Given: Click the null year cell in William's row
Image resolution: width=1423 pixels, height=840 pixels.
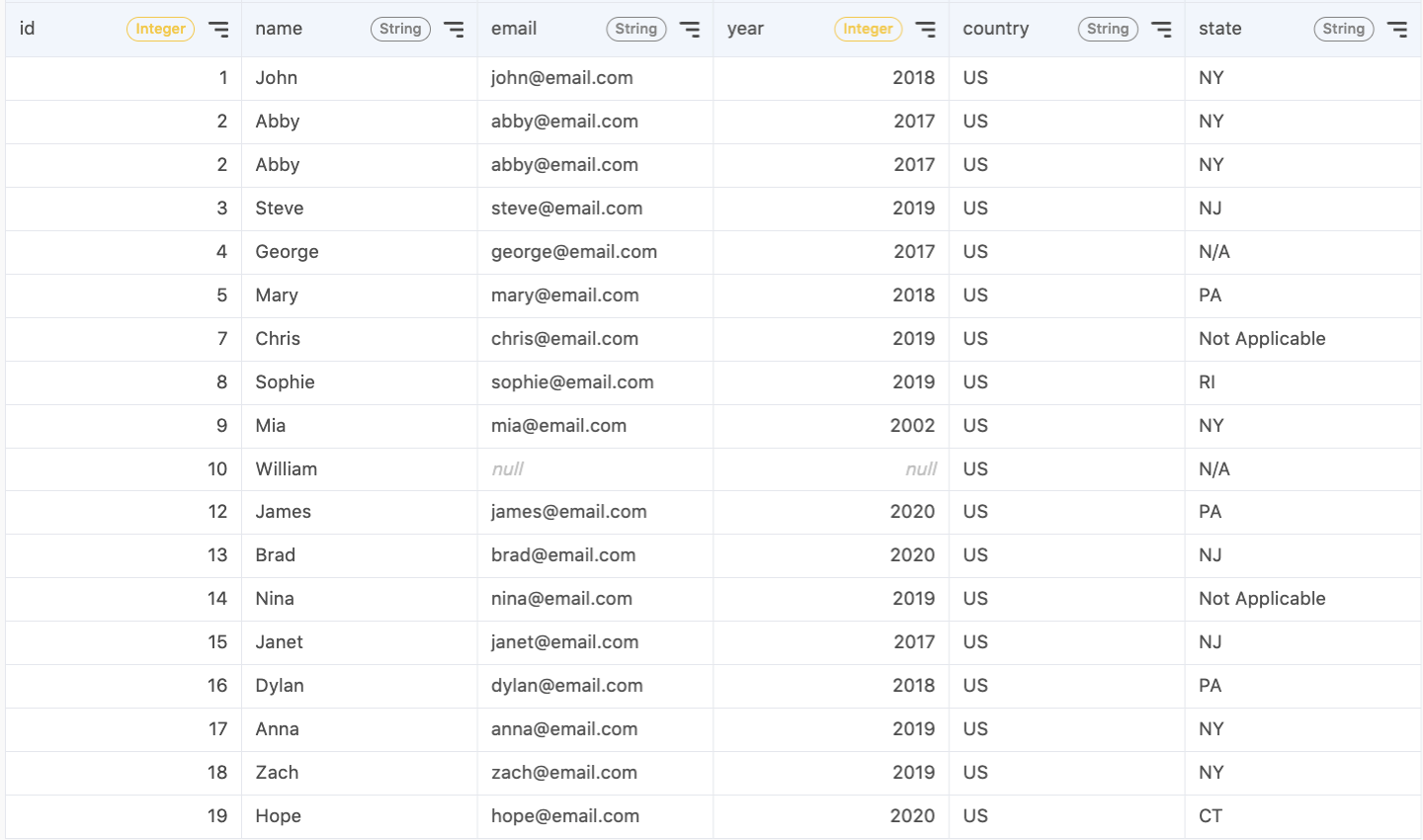Looking at the screenshot, I should point(831,469).
